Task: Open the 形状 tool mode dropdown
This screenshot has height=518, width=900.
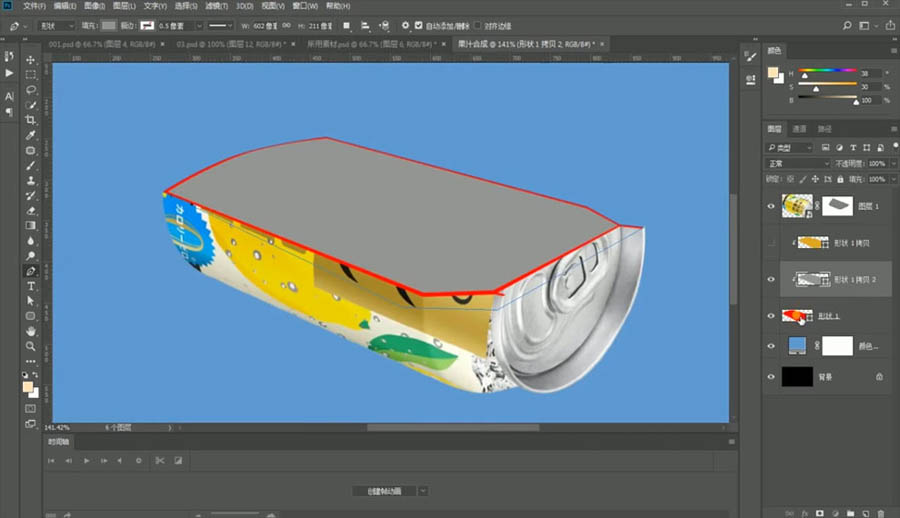Action: (58, 25)
